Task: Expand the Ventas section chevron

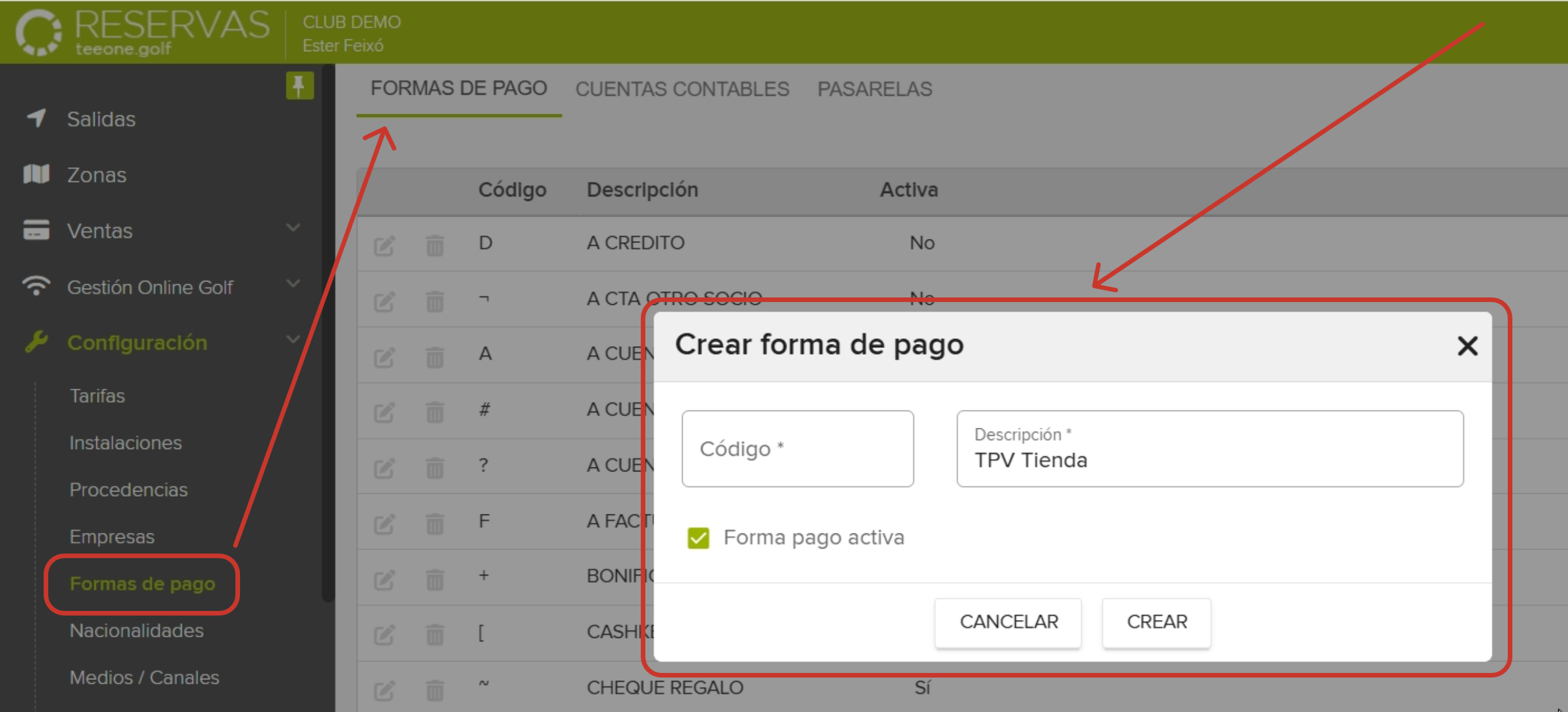Action: point(293,227)
